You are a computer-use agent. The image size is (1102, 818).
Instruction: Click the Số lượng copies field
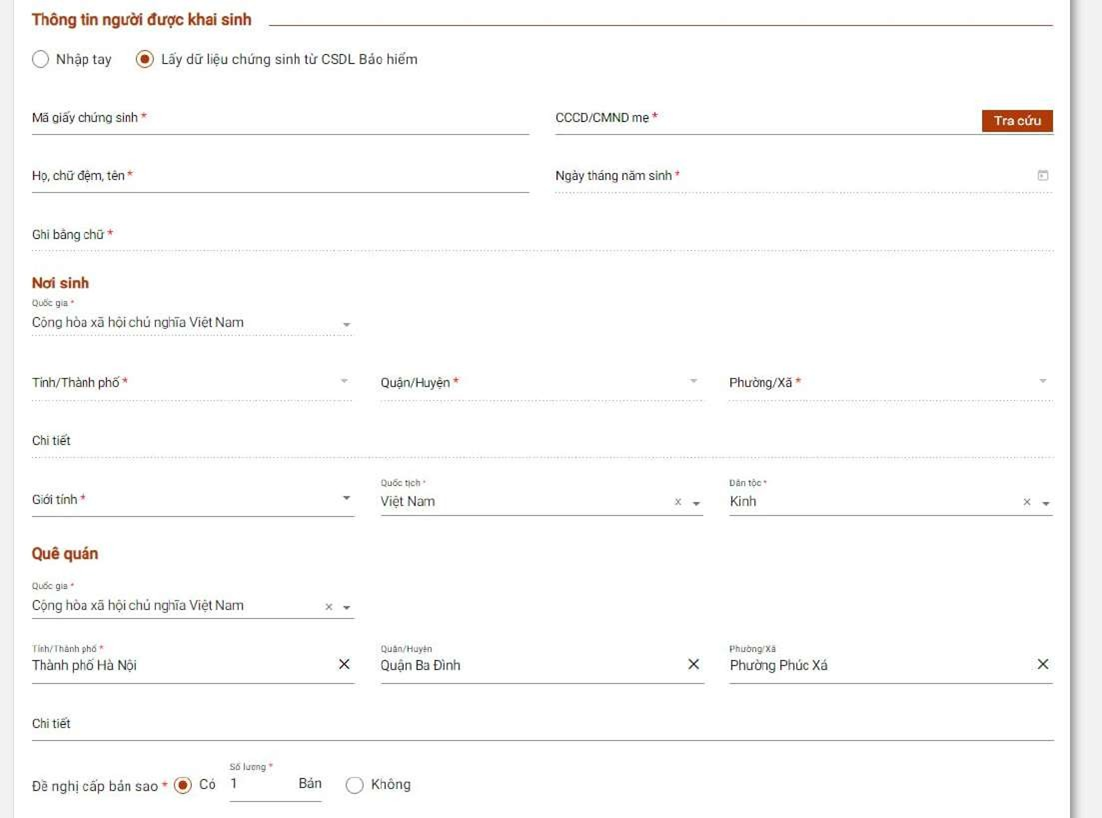click(258, 785)
